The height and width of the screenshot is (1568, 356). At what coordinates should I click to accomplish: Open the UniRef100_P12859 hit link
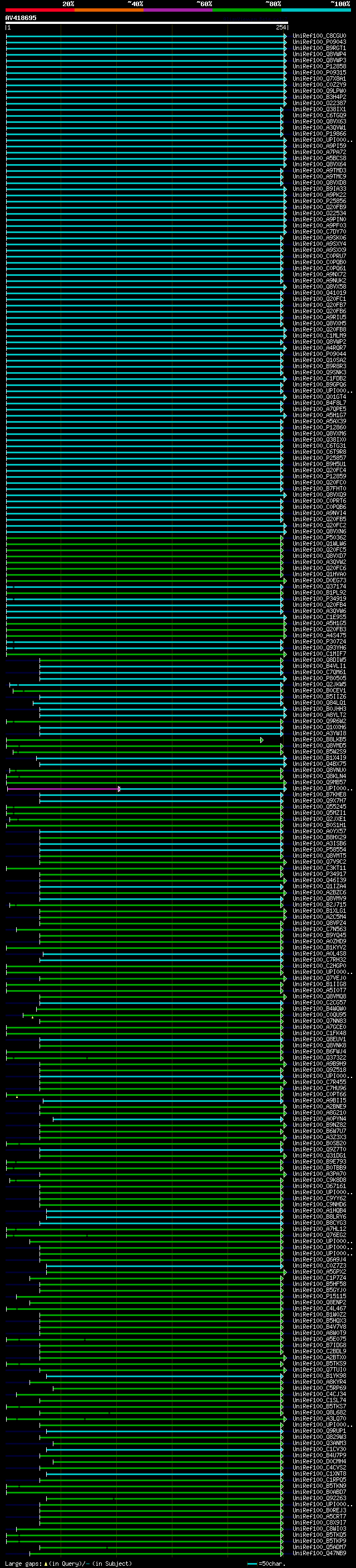(x=319, y=477)
